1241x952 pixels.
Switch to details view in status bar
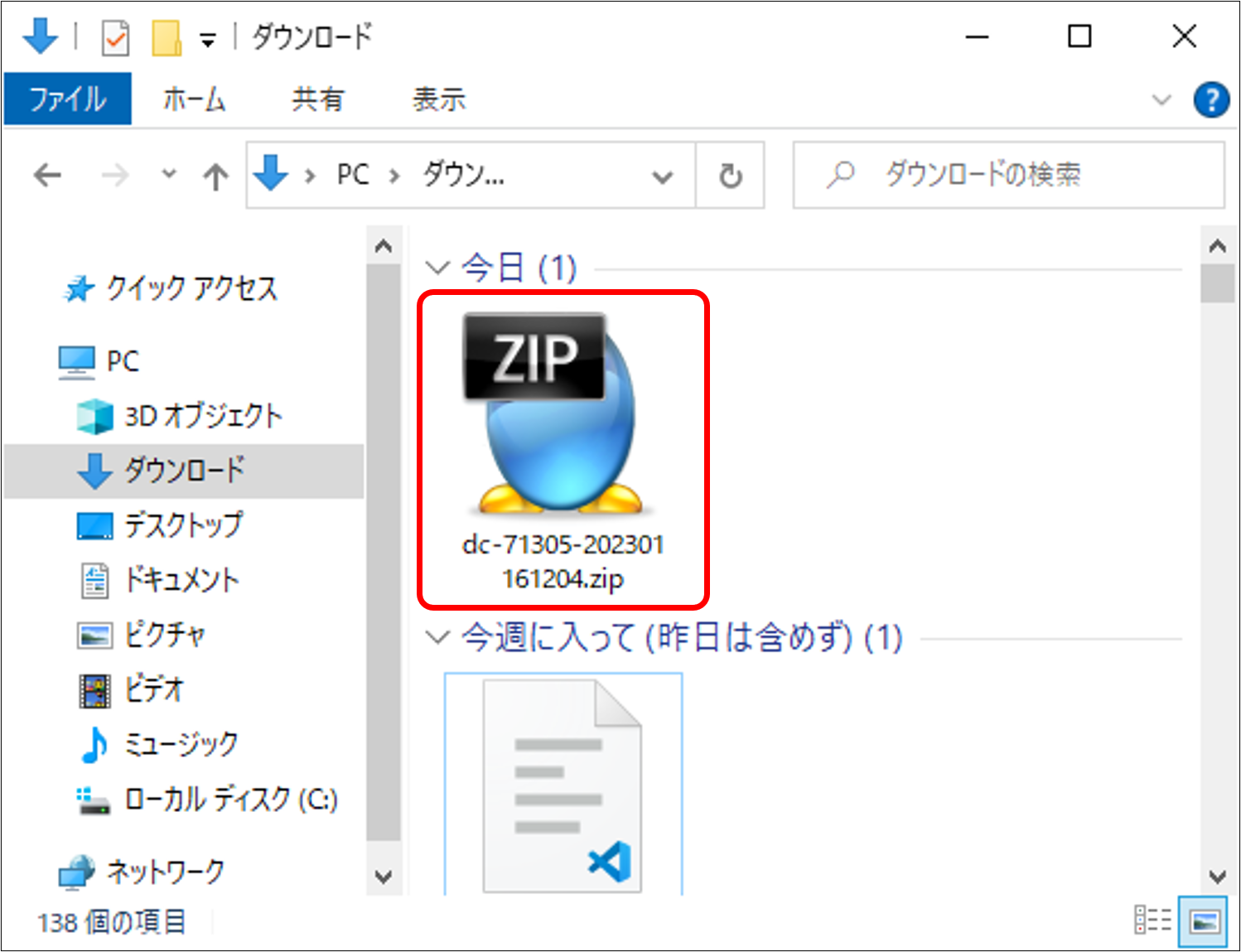(x=1152, y=920)
